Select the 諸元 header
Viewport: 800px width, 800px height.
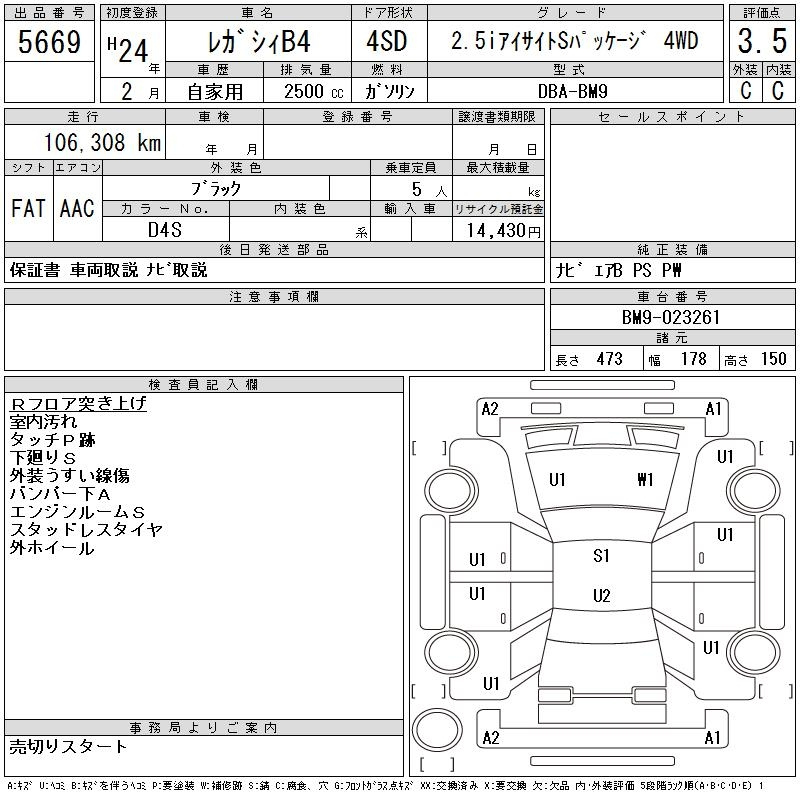(672, 338)
